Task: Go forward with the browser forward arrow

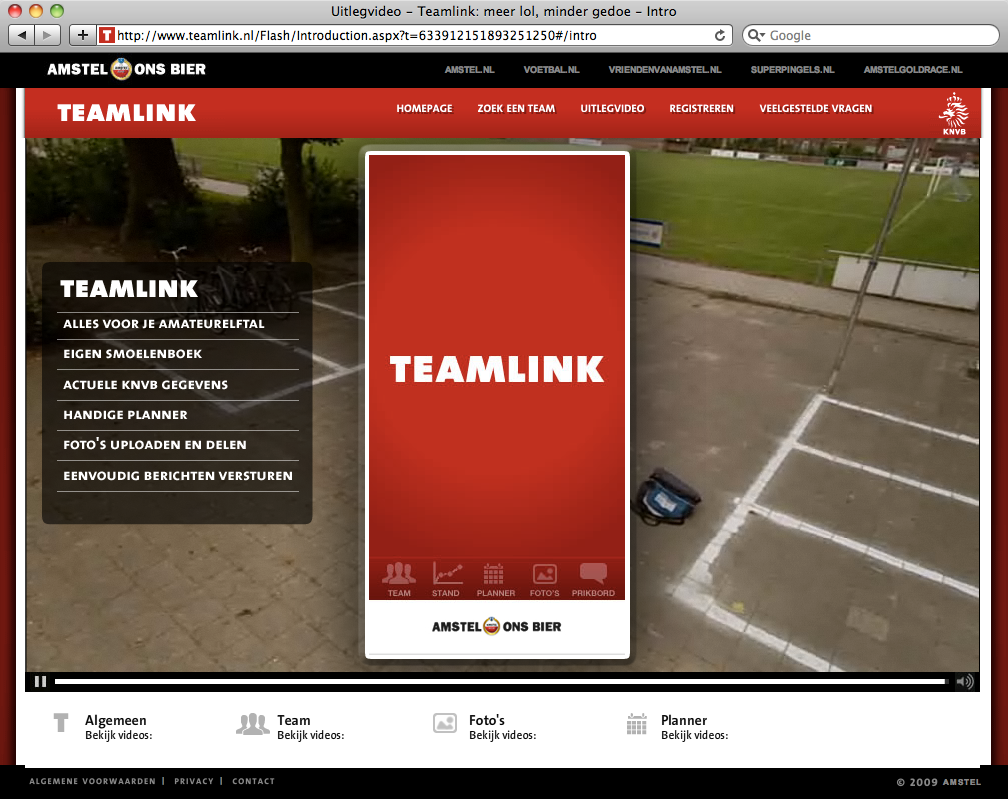Action: coord(47,35)
